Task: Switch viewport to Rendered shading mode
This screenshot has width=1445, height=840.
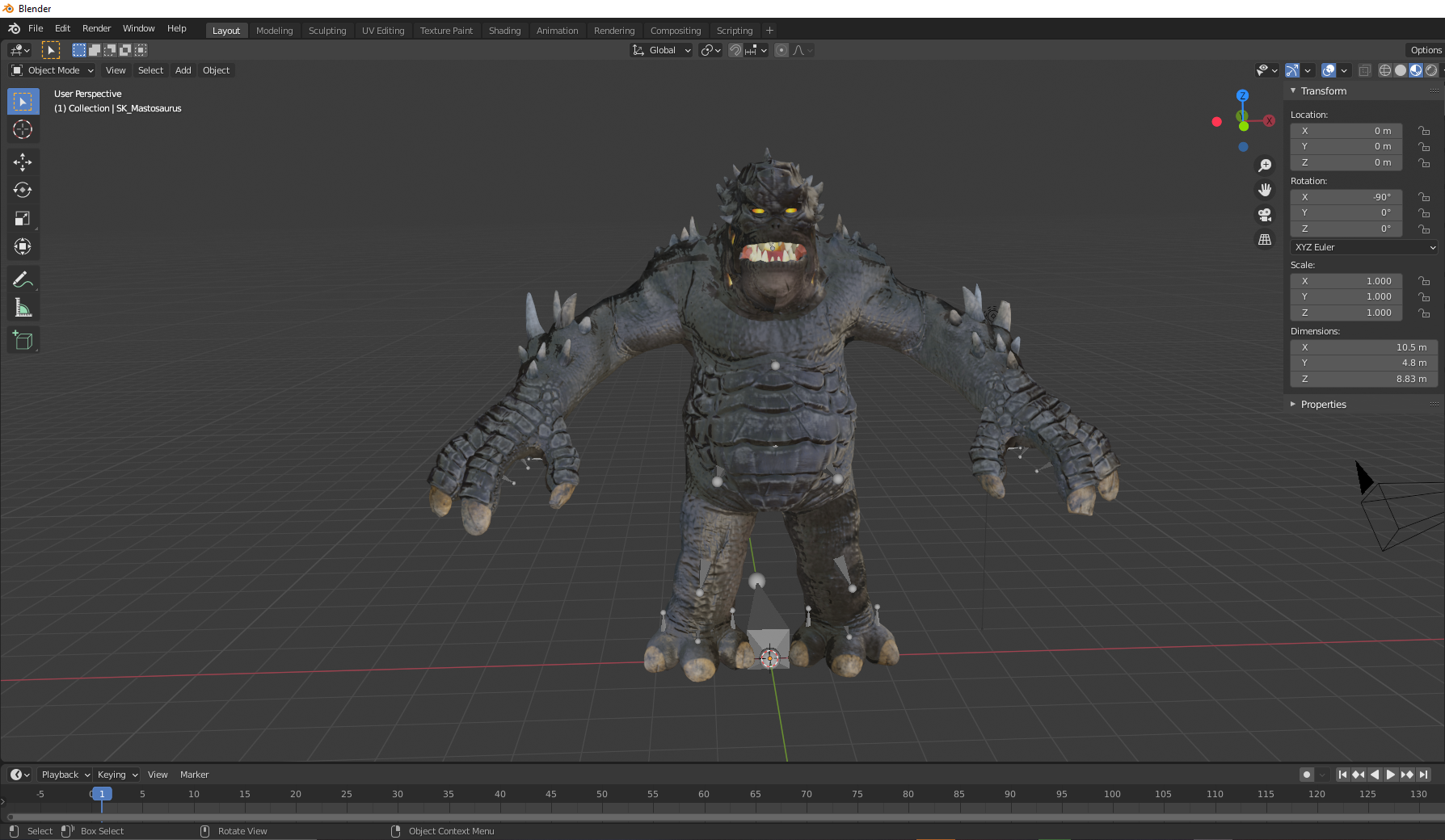Action: pyautogui.click(x=1431, y=70)
